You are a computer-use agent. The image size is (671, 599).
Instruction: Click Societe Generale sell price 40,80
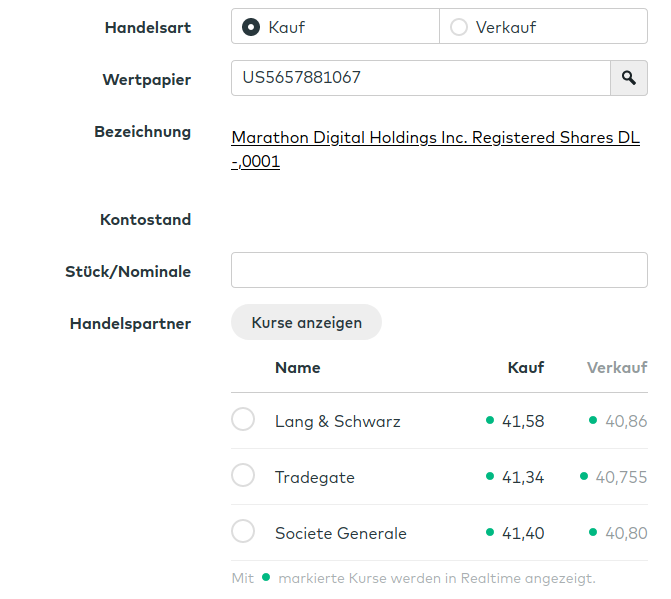(x=626, y=534)
